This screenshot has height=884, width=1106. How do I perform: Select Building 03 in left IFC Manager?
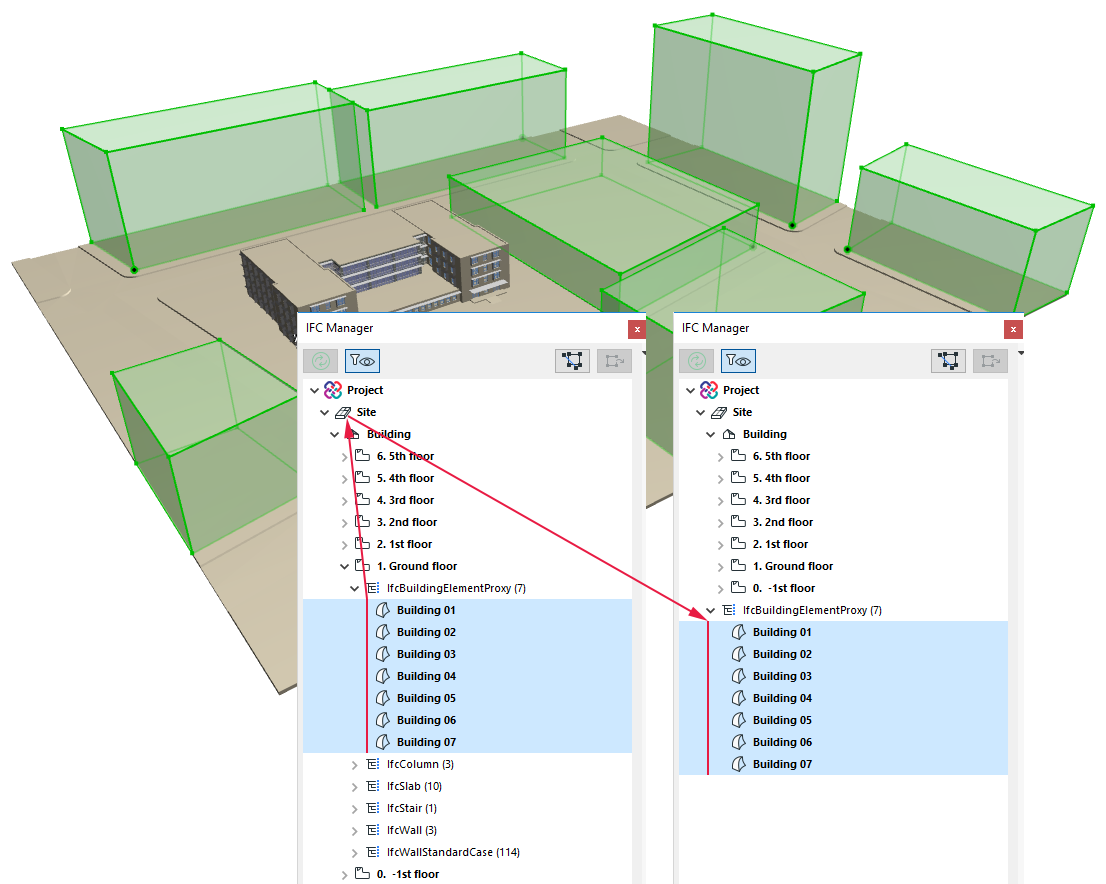pos(468,654)
